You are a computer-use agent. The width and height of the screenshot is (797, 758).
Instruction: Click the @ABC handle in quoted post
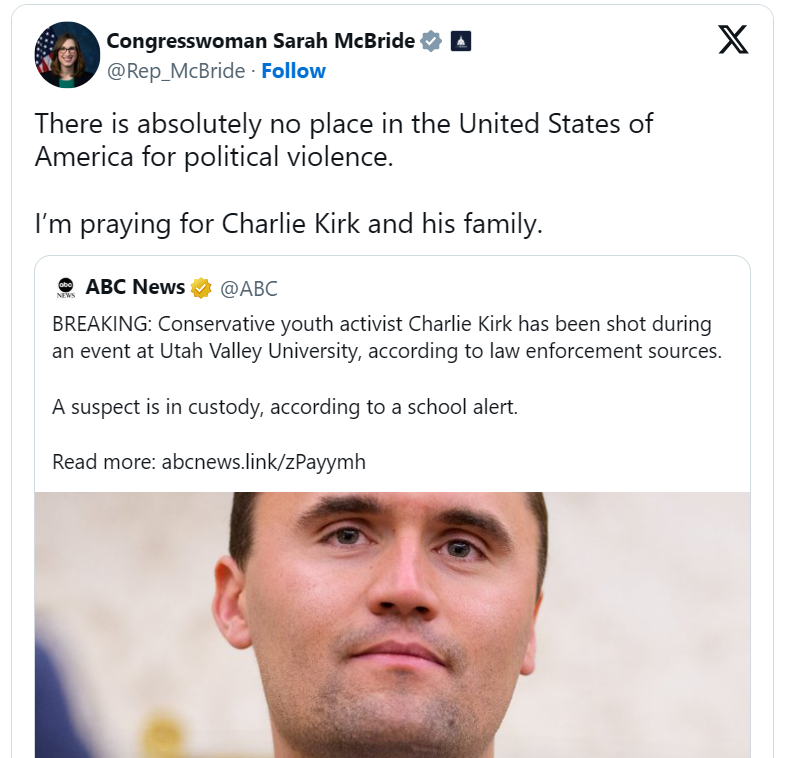tap(249, 289)
